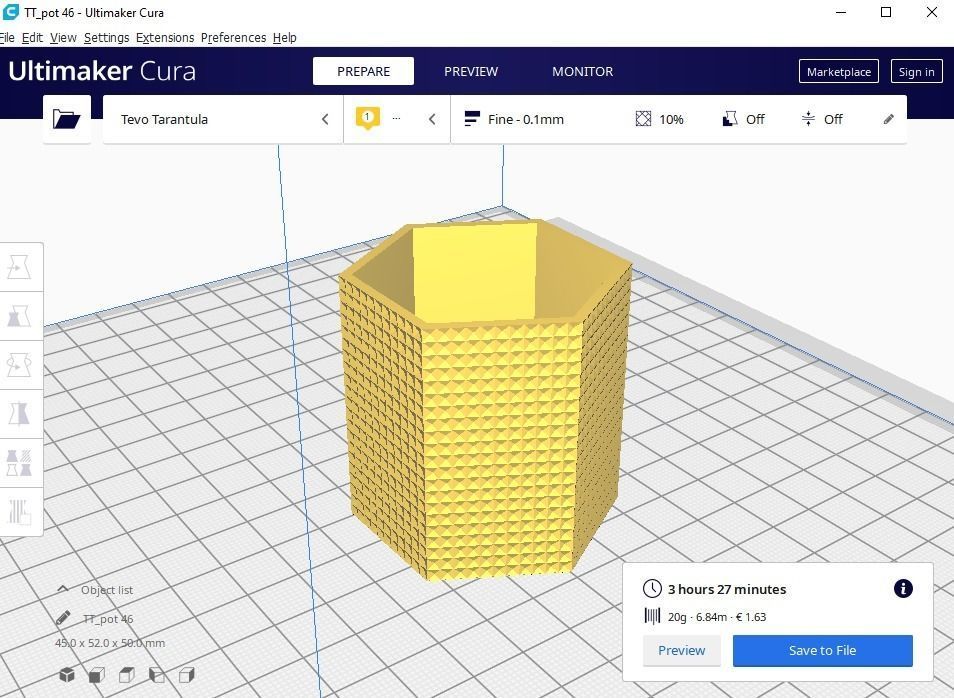
Task: Open the Marketplace
Action: [x=838, y=71]
